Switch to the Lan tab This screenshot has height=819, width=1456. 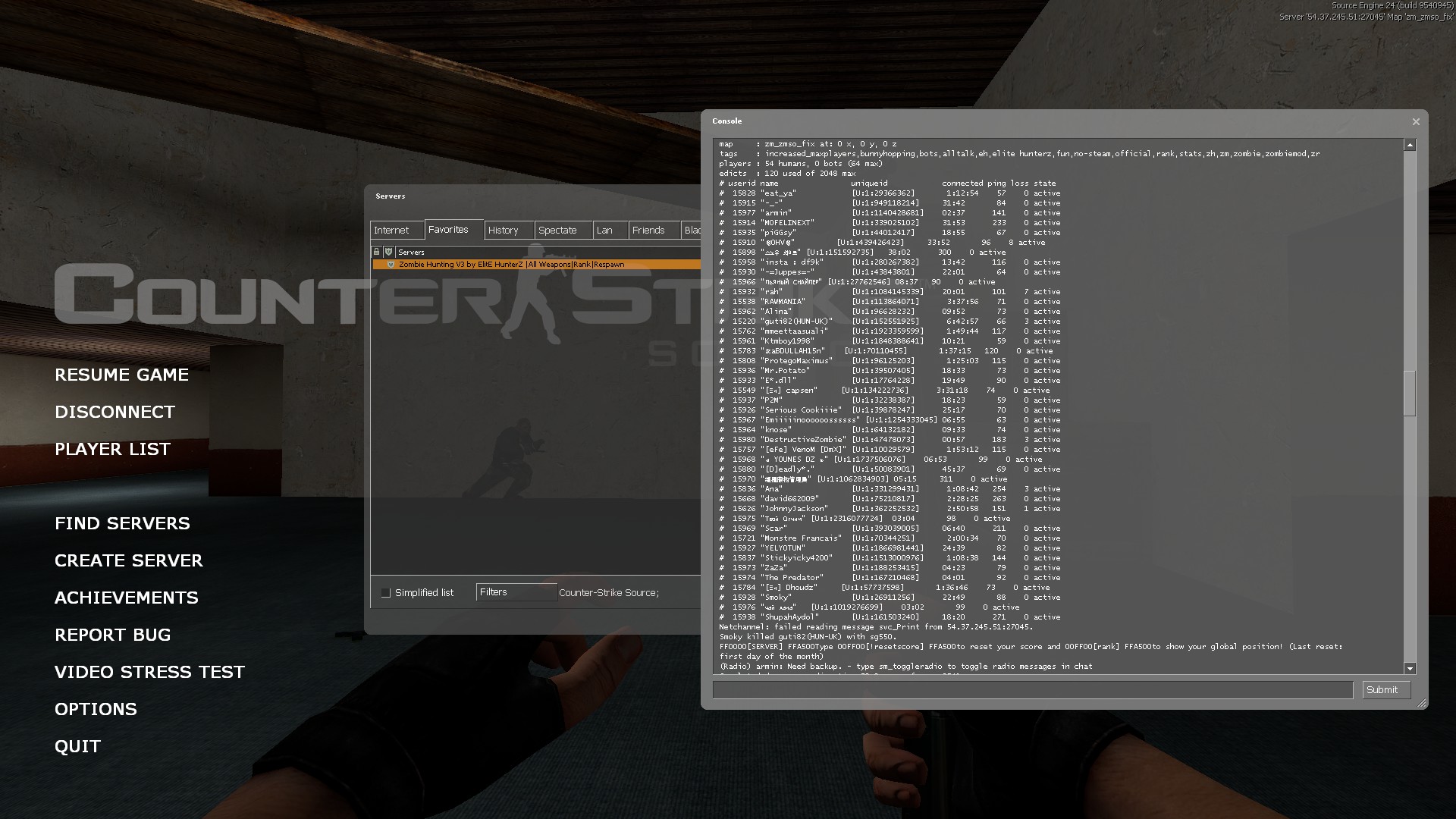coord(610,231)
